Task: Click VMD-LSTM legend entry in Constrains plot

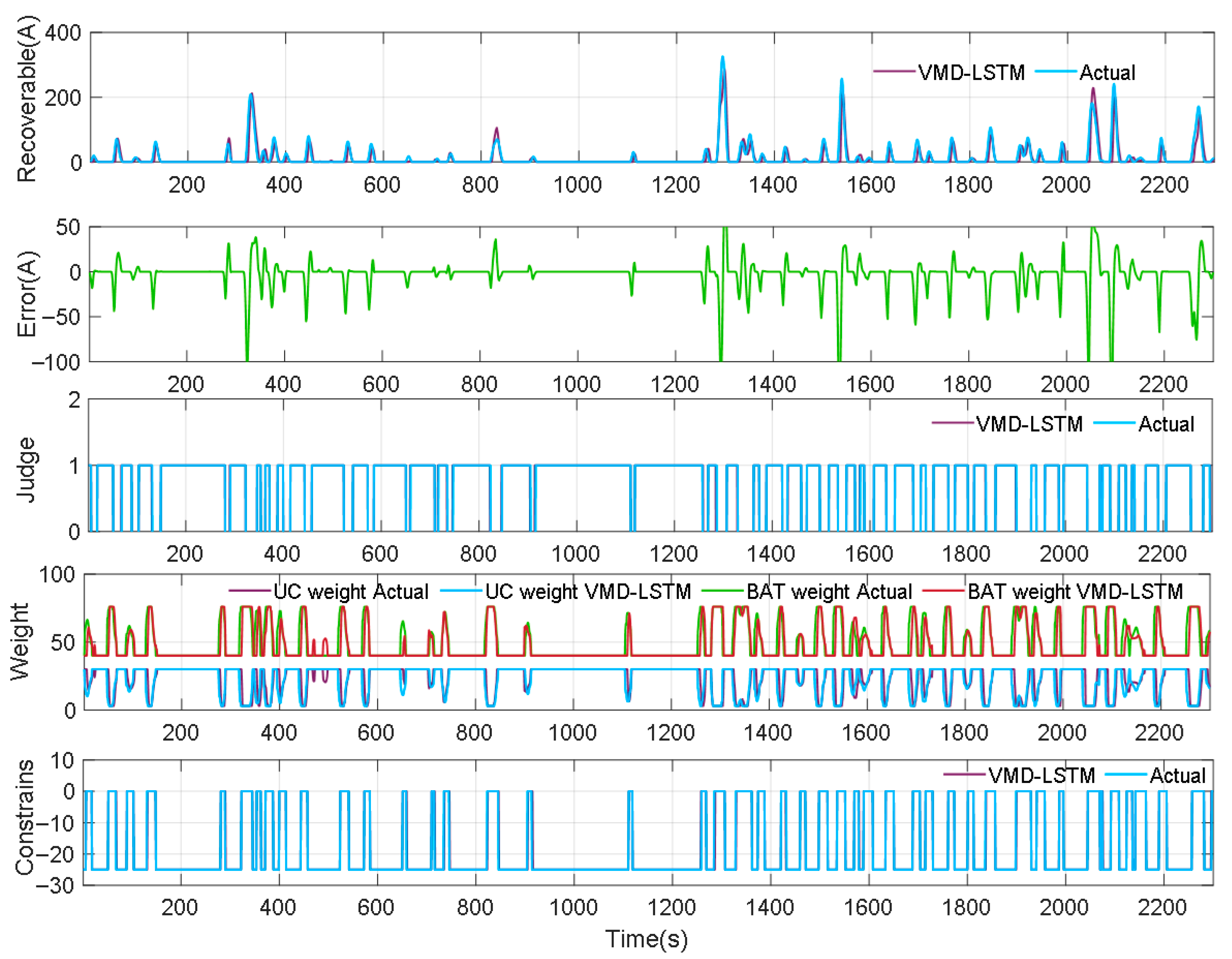Action: (1041, 775)
